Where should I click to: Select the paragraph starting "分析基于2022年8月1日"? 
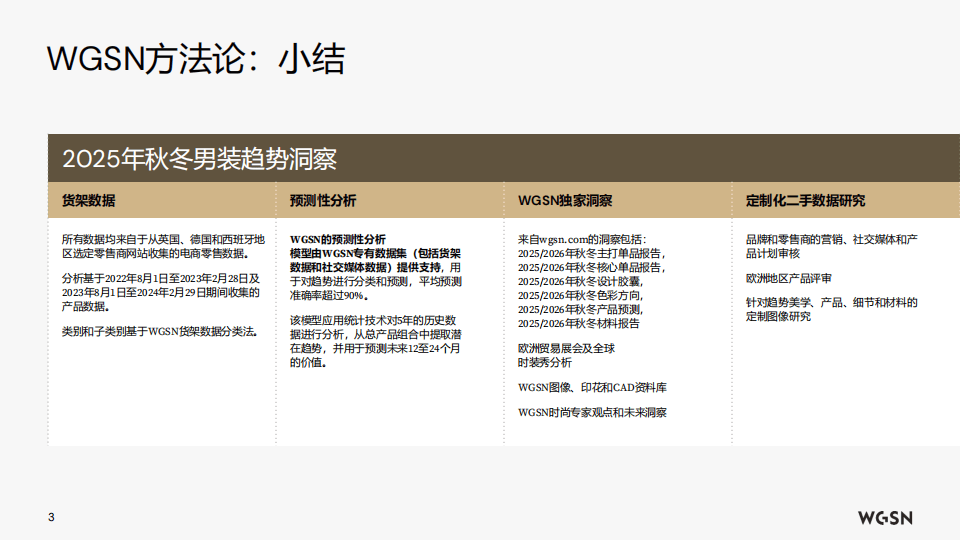tap(160, 292)
